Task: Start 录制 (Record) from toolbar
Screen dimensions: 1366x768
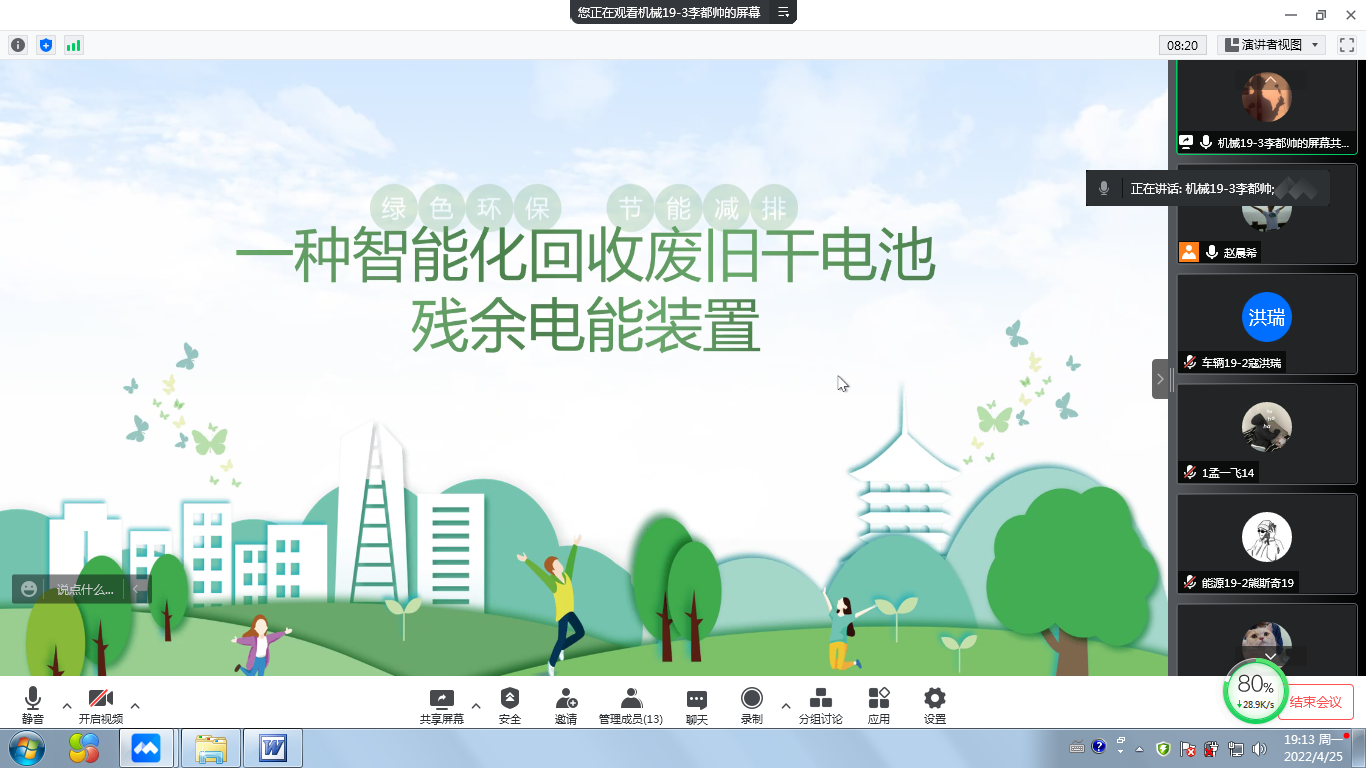Action: point(751,699)
